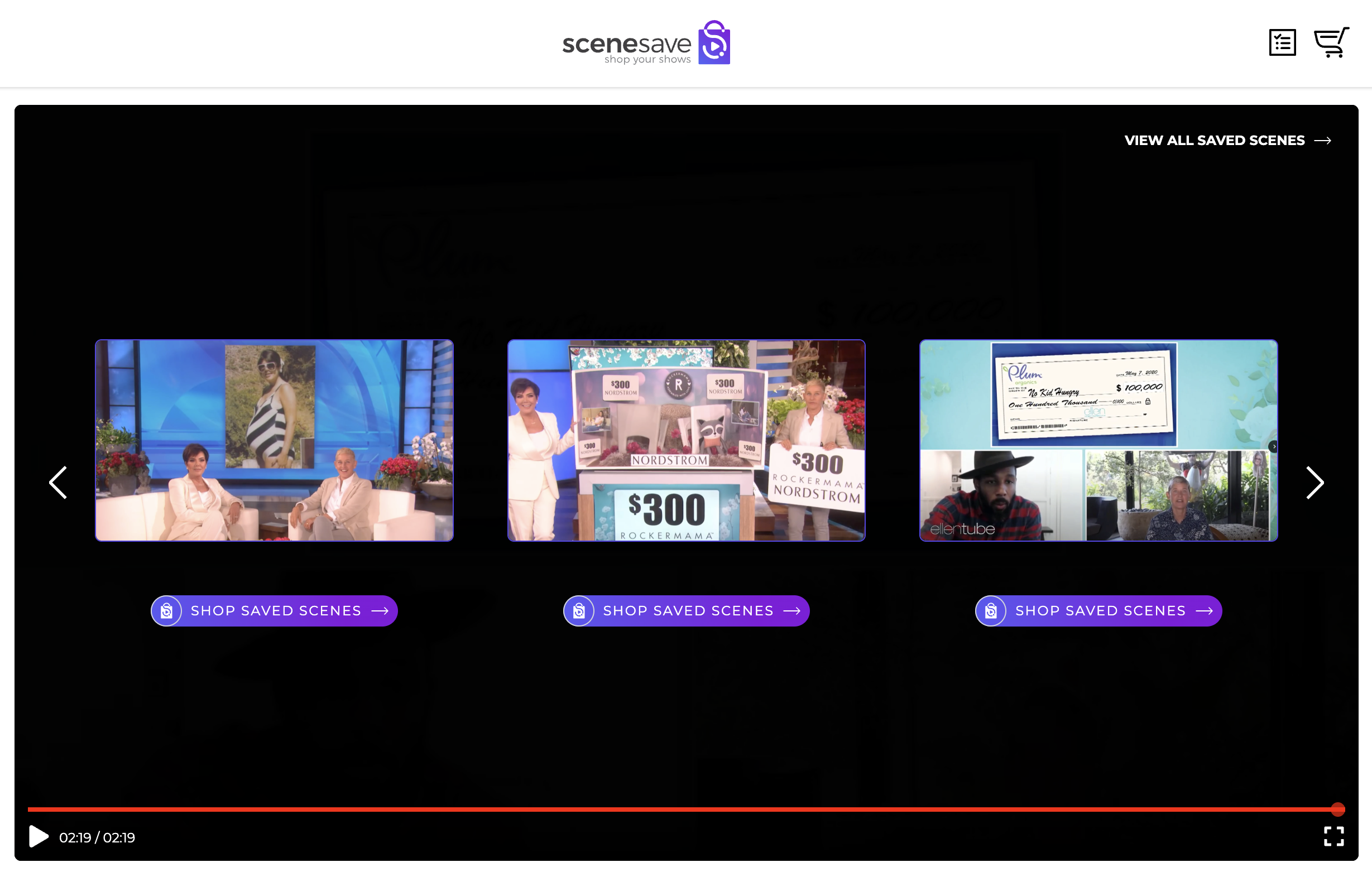Screen dimensions: 1372x896
Task: Open the saved list icon in header
Action: pos(1282,42)
